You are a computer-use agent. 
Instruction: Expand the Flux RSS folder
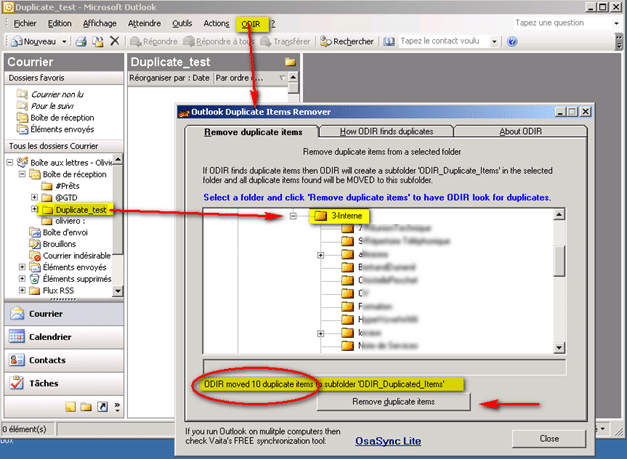pos(22,290)
